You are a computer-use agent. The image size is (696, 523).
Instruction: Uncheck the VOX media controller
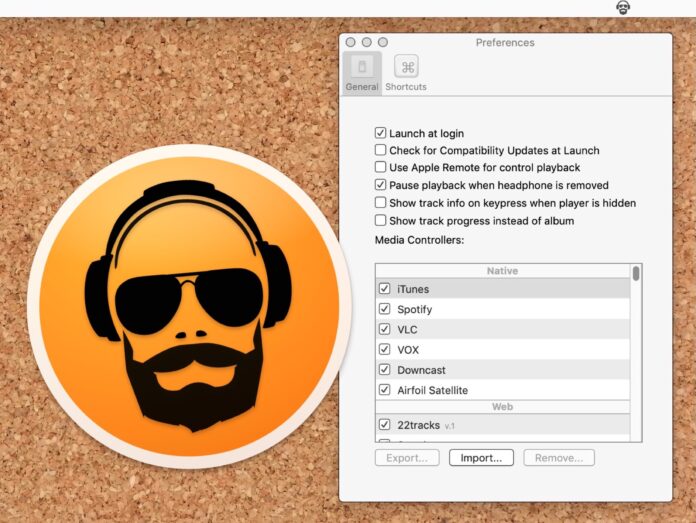384,349
